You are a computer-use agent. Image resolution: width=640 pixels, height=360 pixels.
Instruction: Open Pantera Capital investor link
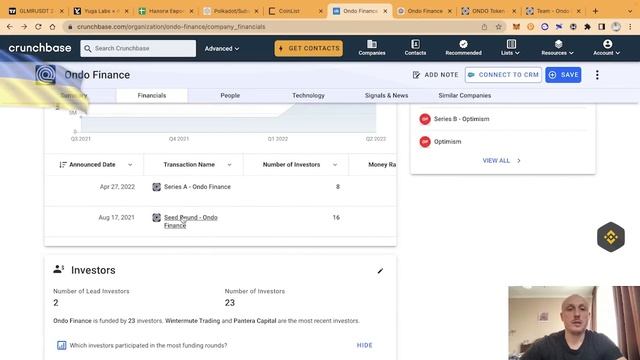(255, 321)
